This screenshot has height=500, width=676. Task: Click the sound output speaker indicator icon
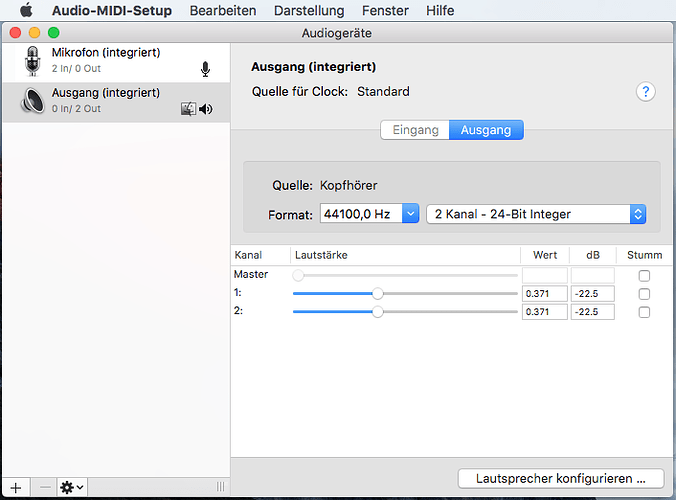(x=206, y=109)
